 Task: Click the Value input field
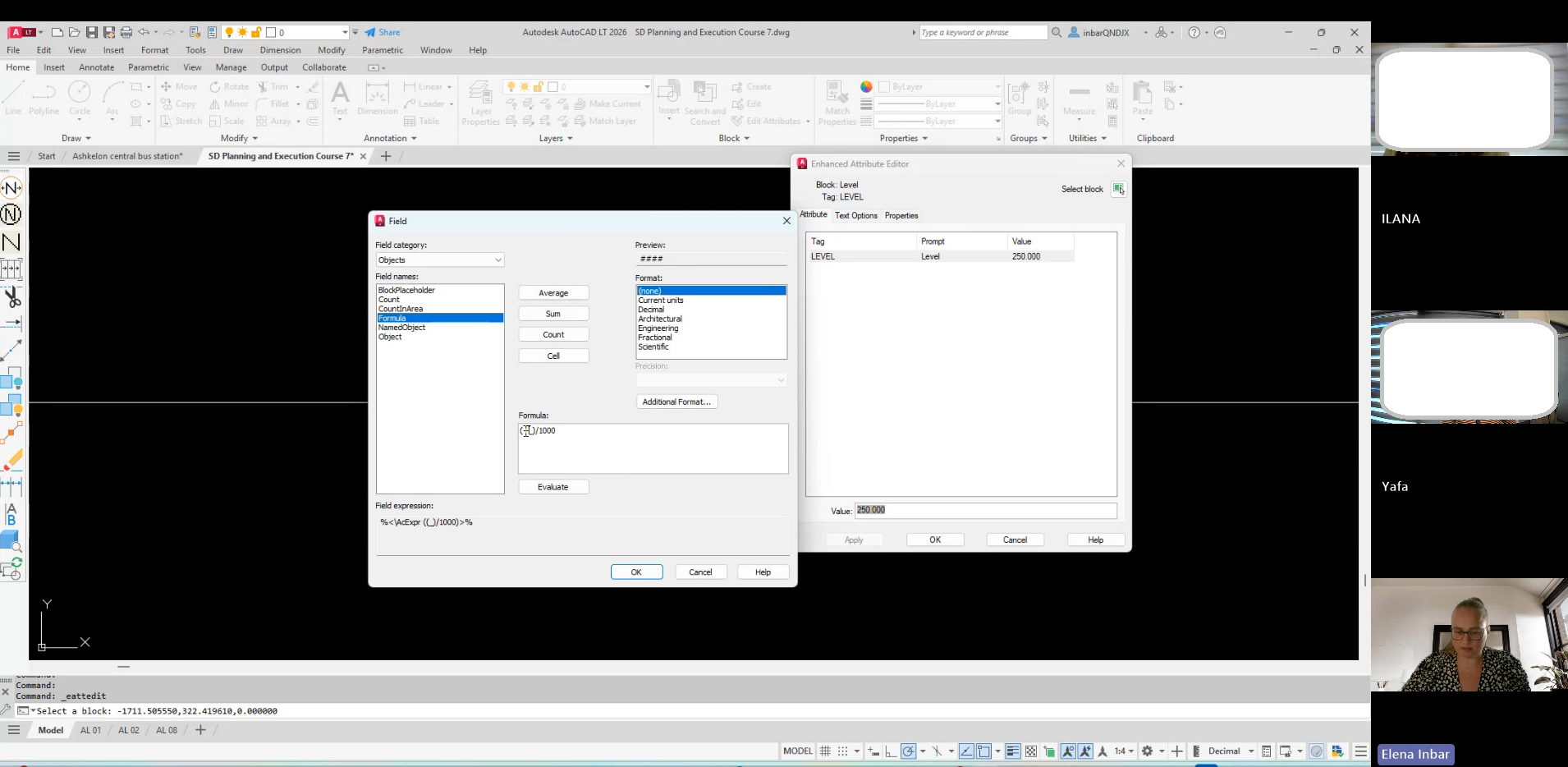pyautogui.click(x=985, y=511)
